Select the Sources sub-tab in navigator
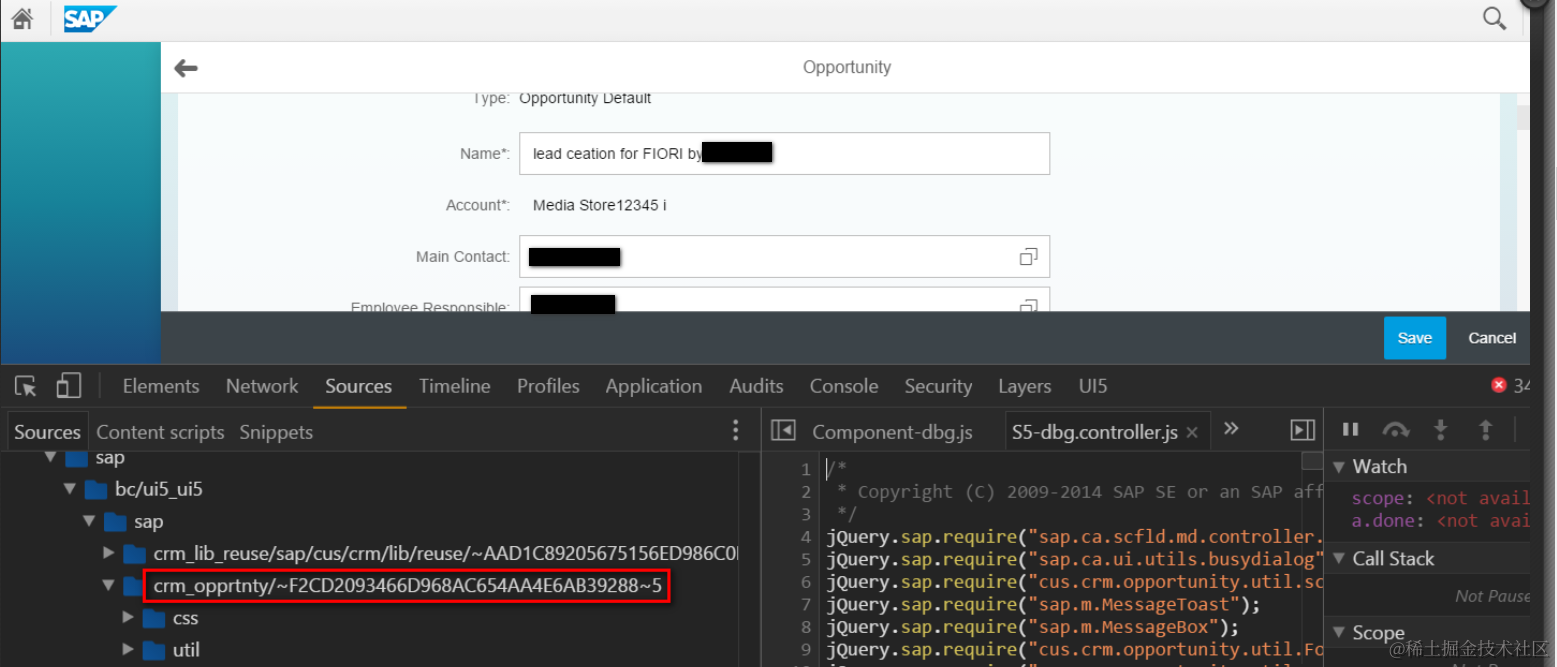The width and height of the screenshot is (1557, 667). tap(47, 432)
